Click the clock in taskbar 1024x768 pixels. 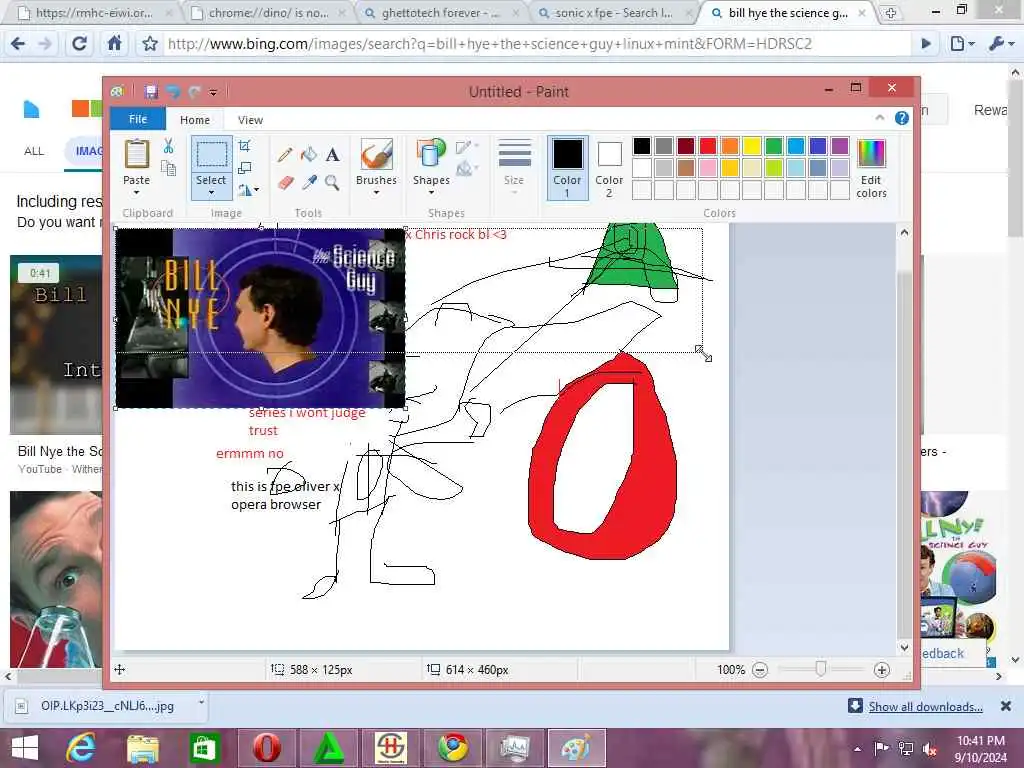(980, 749)
